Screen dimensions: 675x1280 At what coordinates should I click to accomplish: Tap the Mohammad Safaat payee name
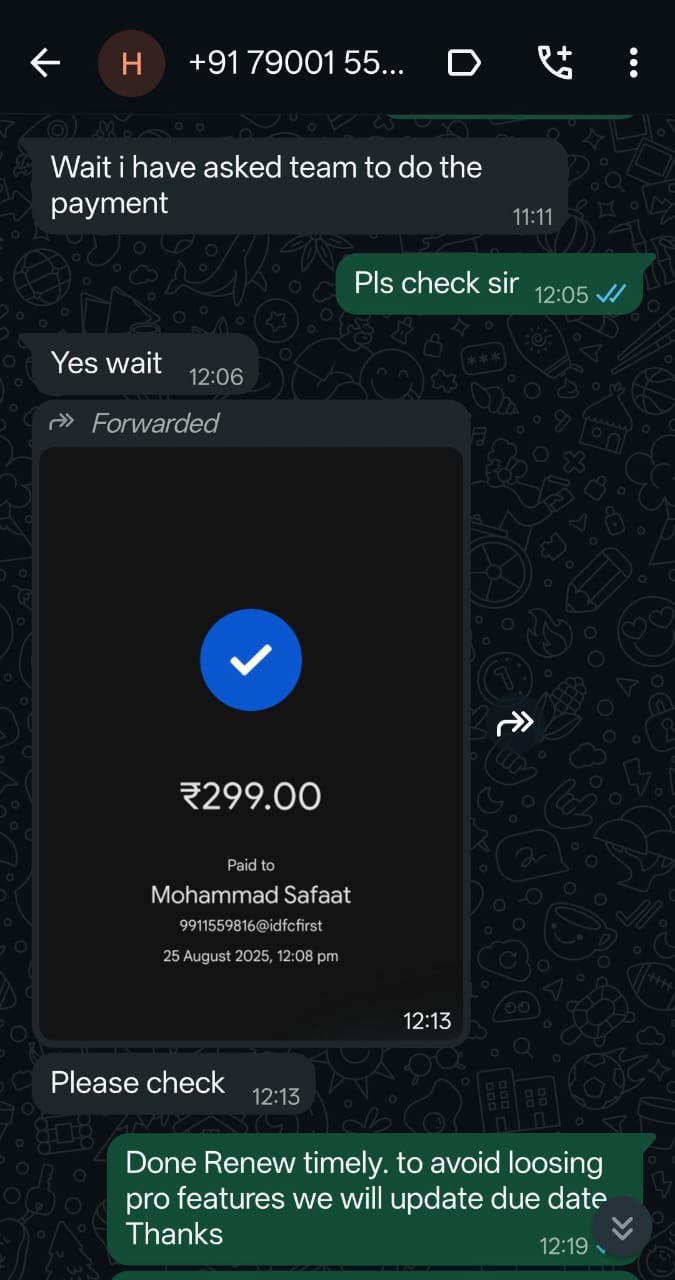tap(251, 895)
